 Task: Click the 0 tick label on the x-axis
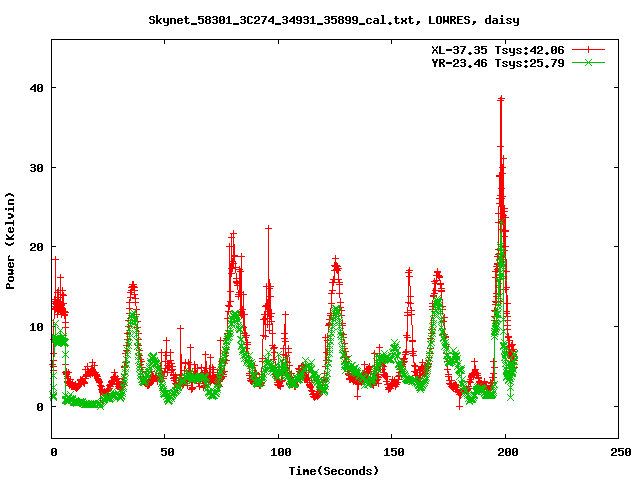pos(53,452)
